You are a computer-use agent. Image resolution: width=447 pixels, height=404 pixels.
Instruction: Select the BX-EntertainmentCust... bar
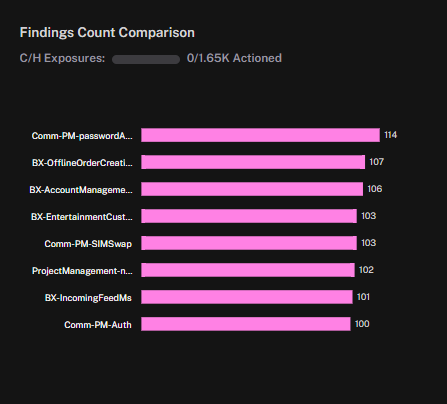point(249,216)
